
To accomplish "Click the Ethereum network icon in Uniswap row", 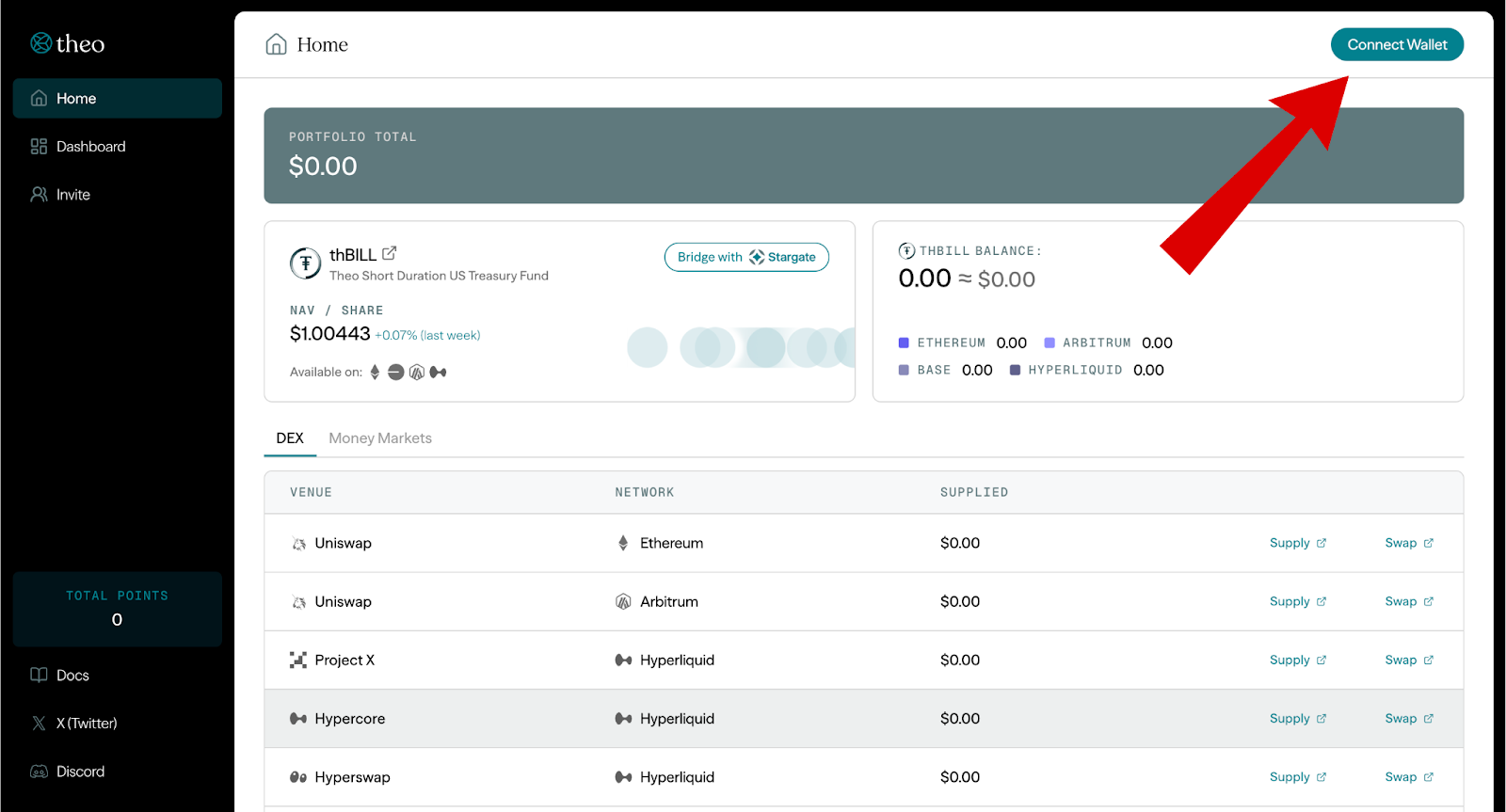I will pyautogui.click(x=623, y=543).
